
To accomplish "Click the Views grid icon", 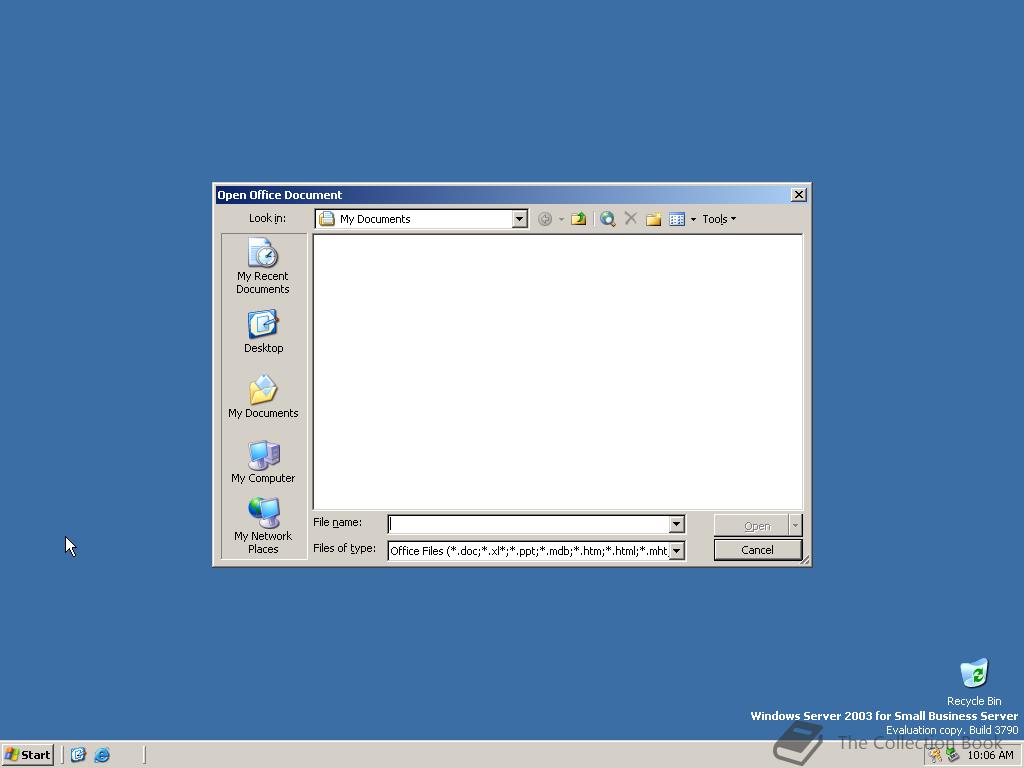I will pyautogui.click(x=677, y=219).
